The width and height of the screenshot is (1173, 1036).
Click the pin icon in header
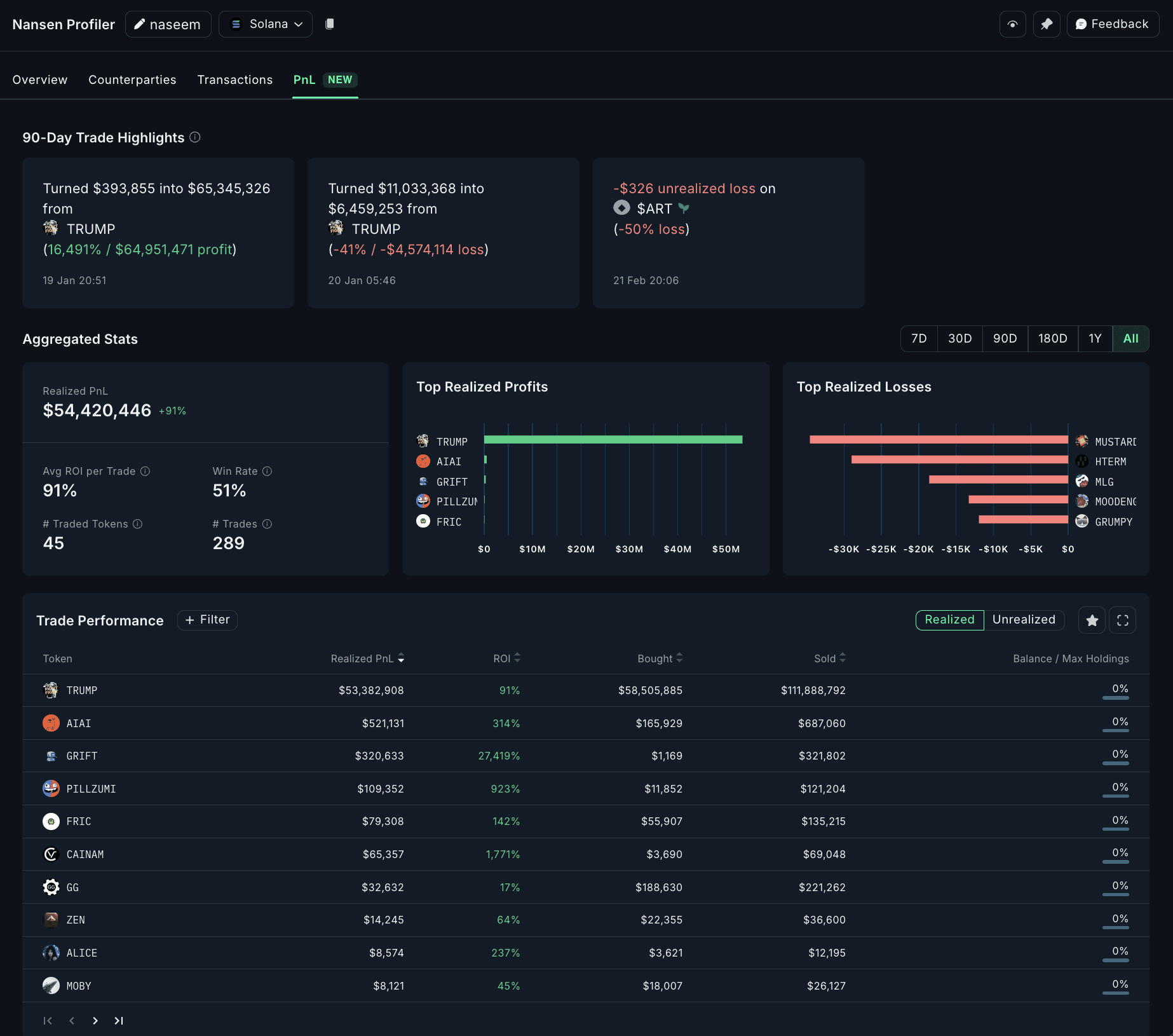click(1046, 24)
